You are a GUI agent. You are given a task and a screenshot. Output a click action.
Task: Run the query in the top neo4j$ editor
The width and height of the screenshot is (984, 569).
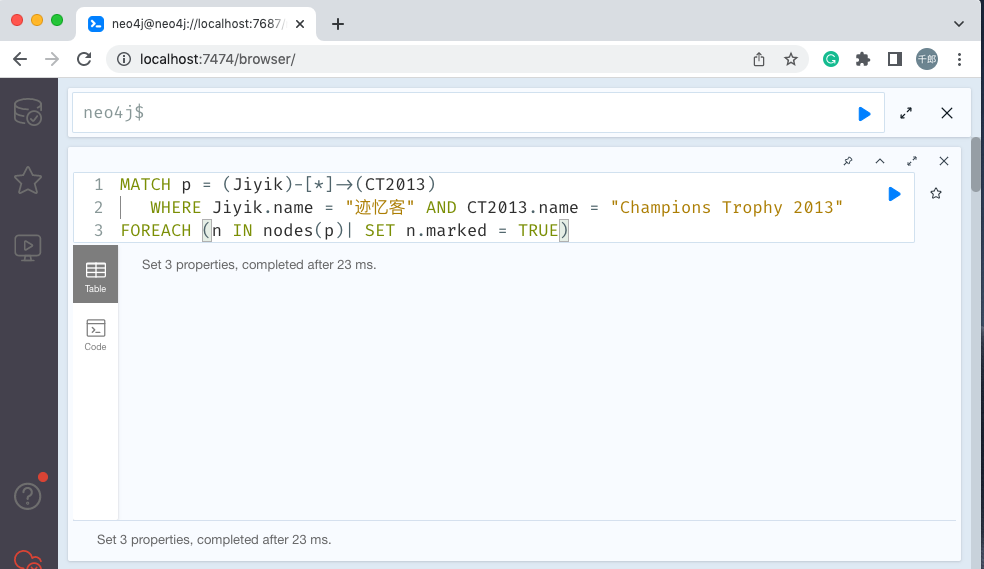click(864, 114)
